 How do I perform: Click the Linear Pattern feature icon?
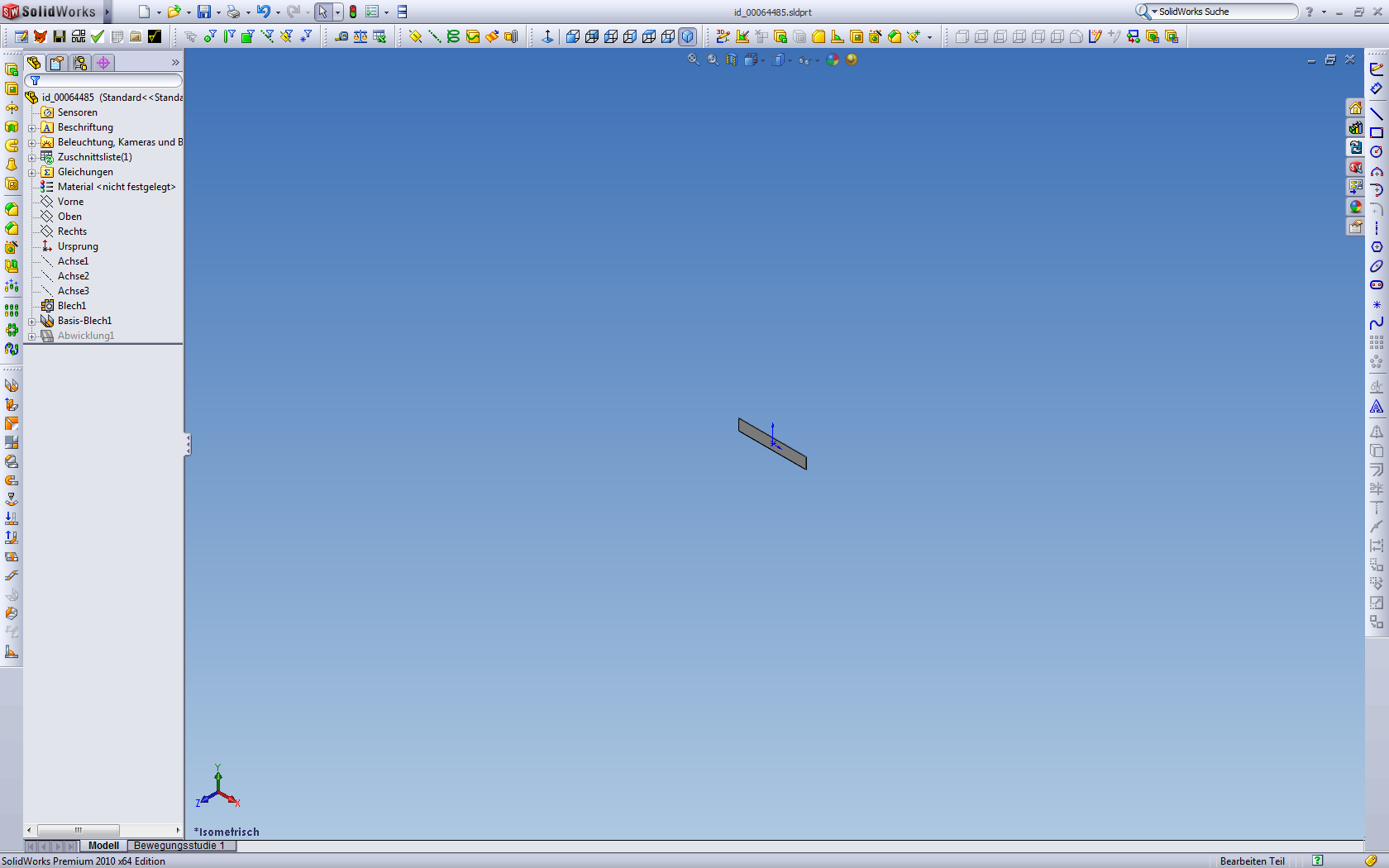click(x=12, y=310)
